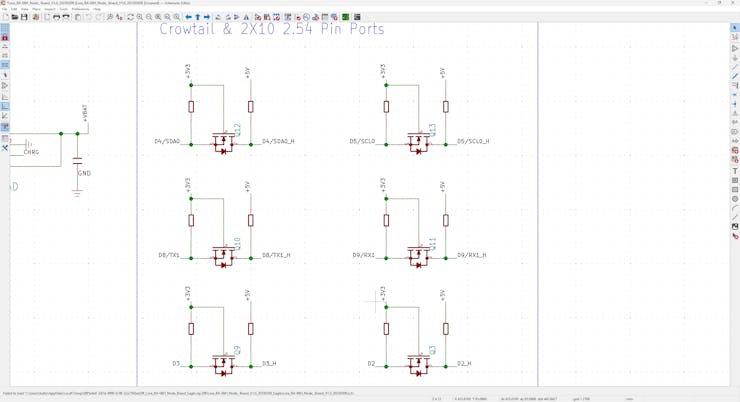Expand the Preferences menu
Viewport: 740px width, 402px height.
pyautogui.click(x=81, y=9)
